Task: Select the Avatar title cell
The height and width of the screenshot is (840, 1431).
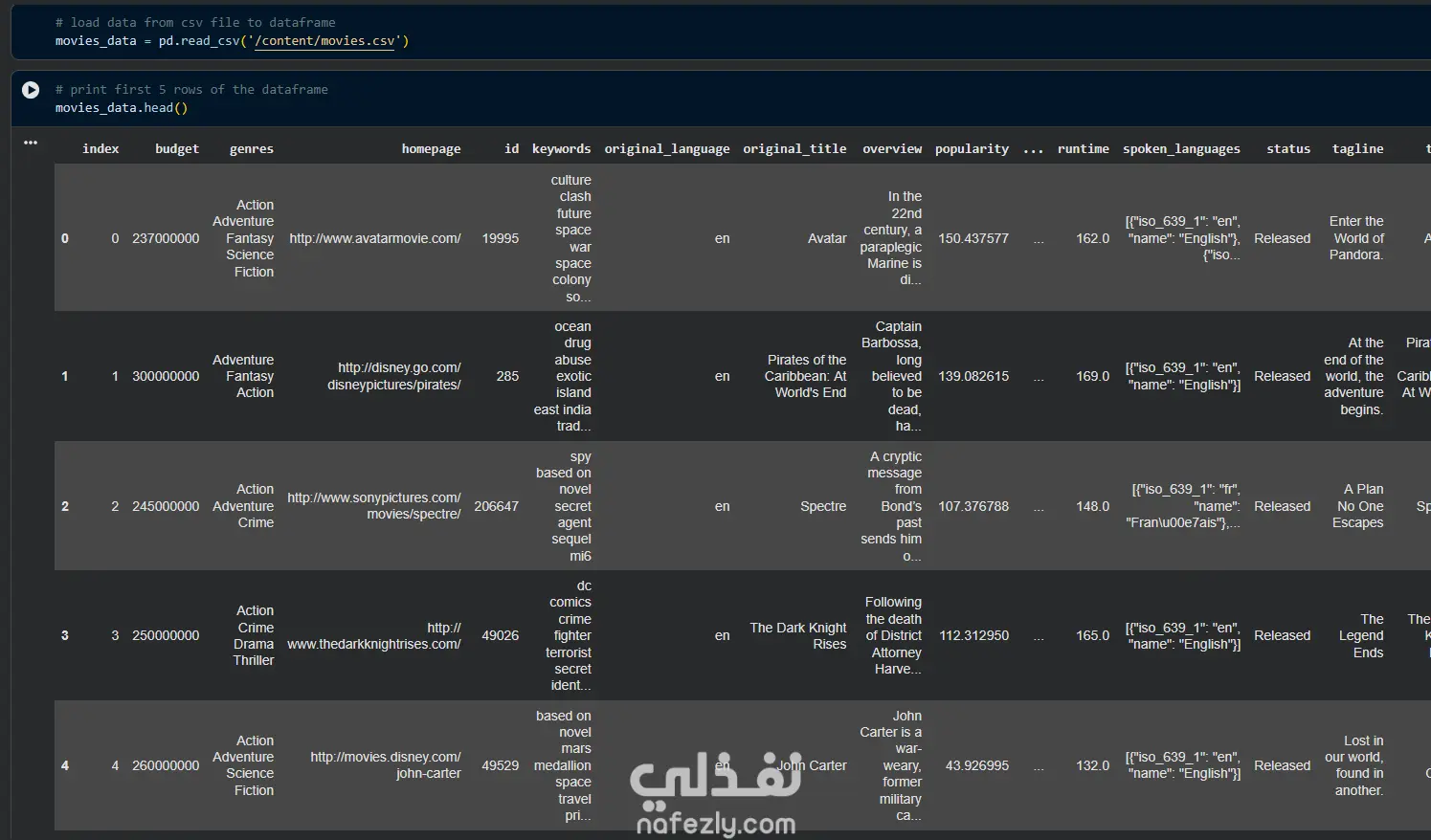Action: pos(827,239)
